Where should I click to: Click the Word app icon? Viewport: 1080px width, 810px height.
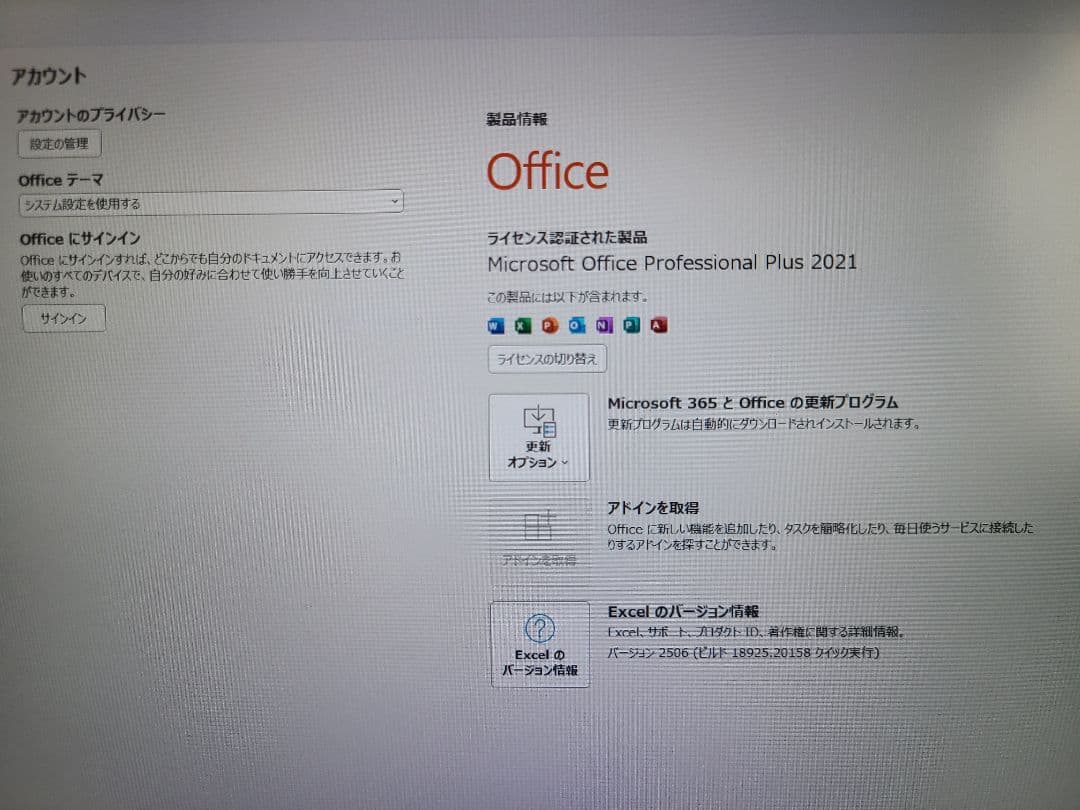pos(495,326)
